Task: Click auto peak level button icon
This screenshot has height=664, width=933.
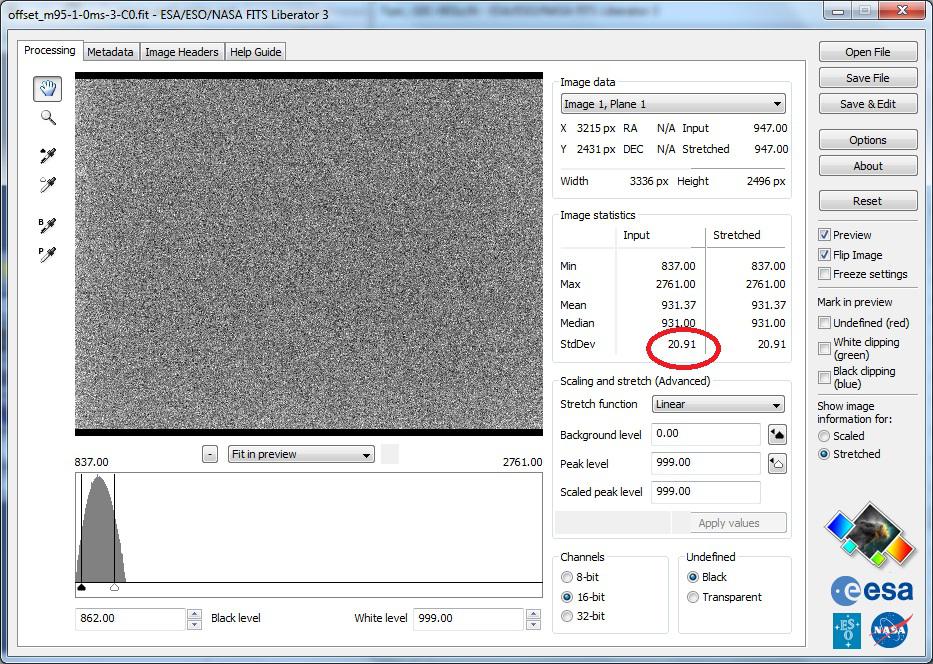Action: pos(777,463)
